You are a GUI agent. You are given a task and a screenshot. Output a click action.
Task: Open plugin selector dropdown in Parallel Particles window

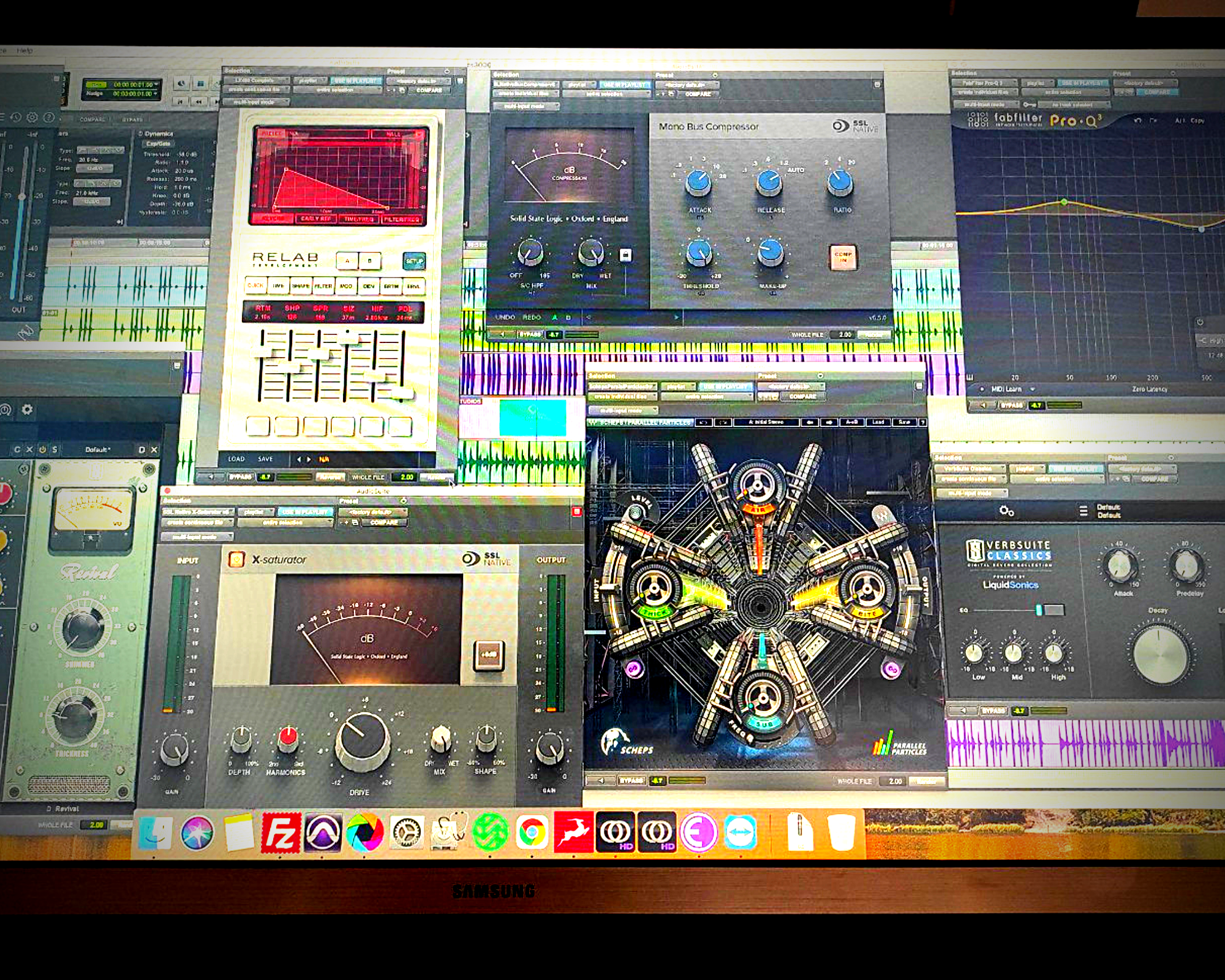(x=623, y=387)
